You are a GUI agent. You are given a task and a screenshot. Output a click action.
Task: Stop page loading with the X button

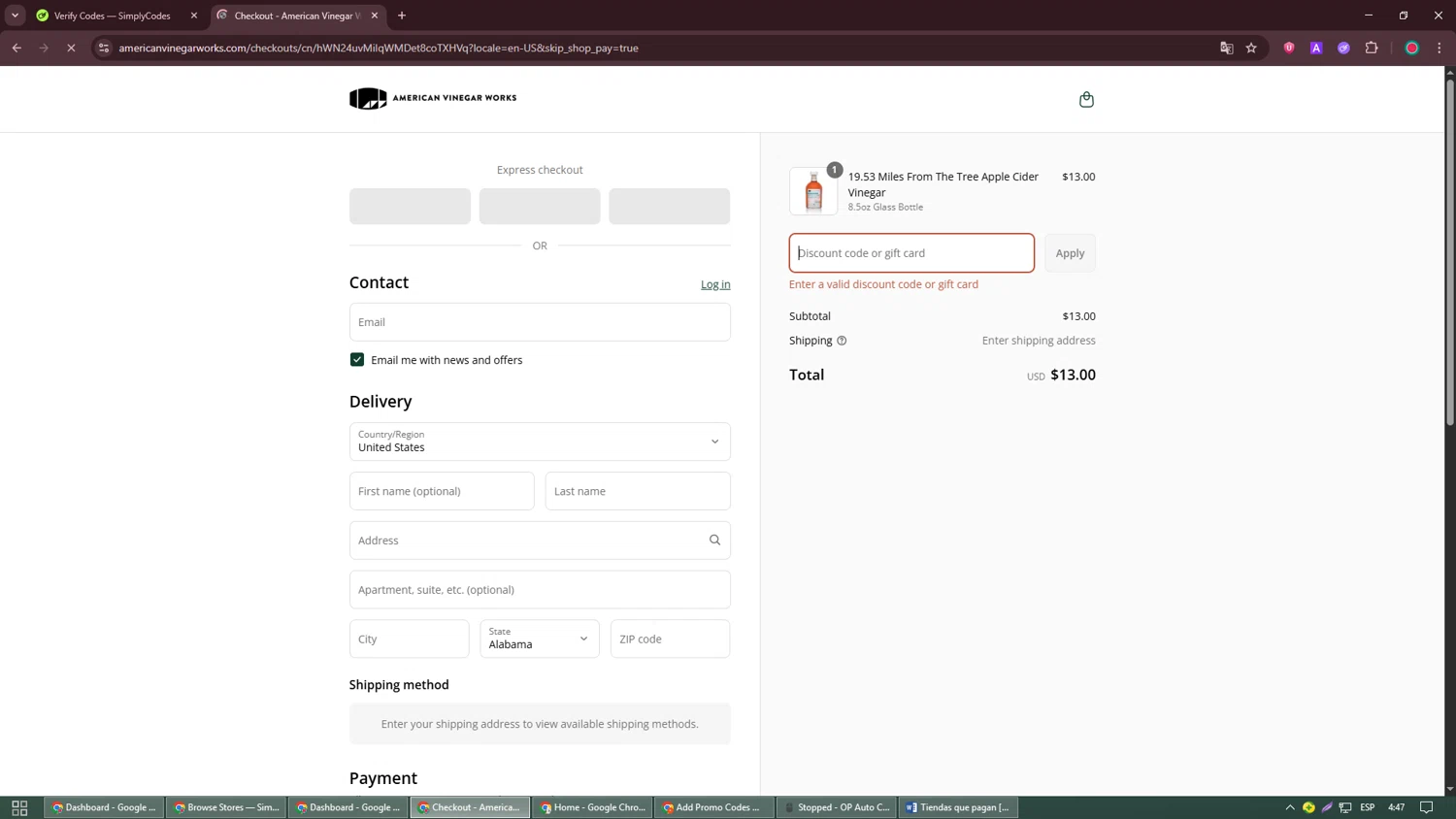coord(71,48)
